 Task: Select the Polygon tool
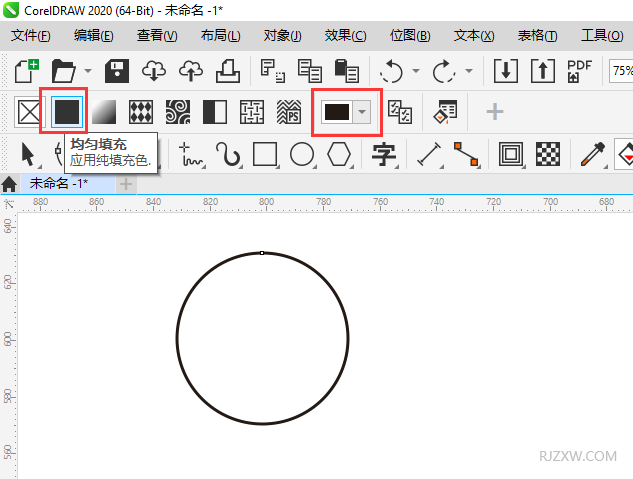click(339, 154)
